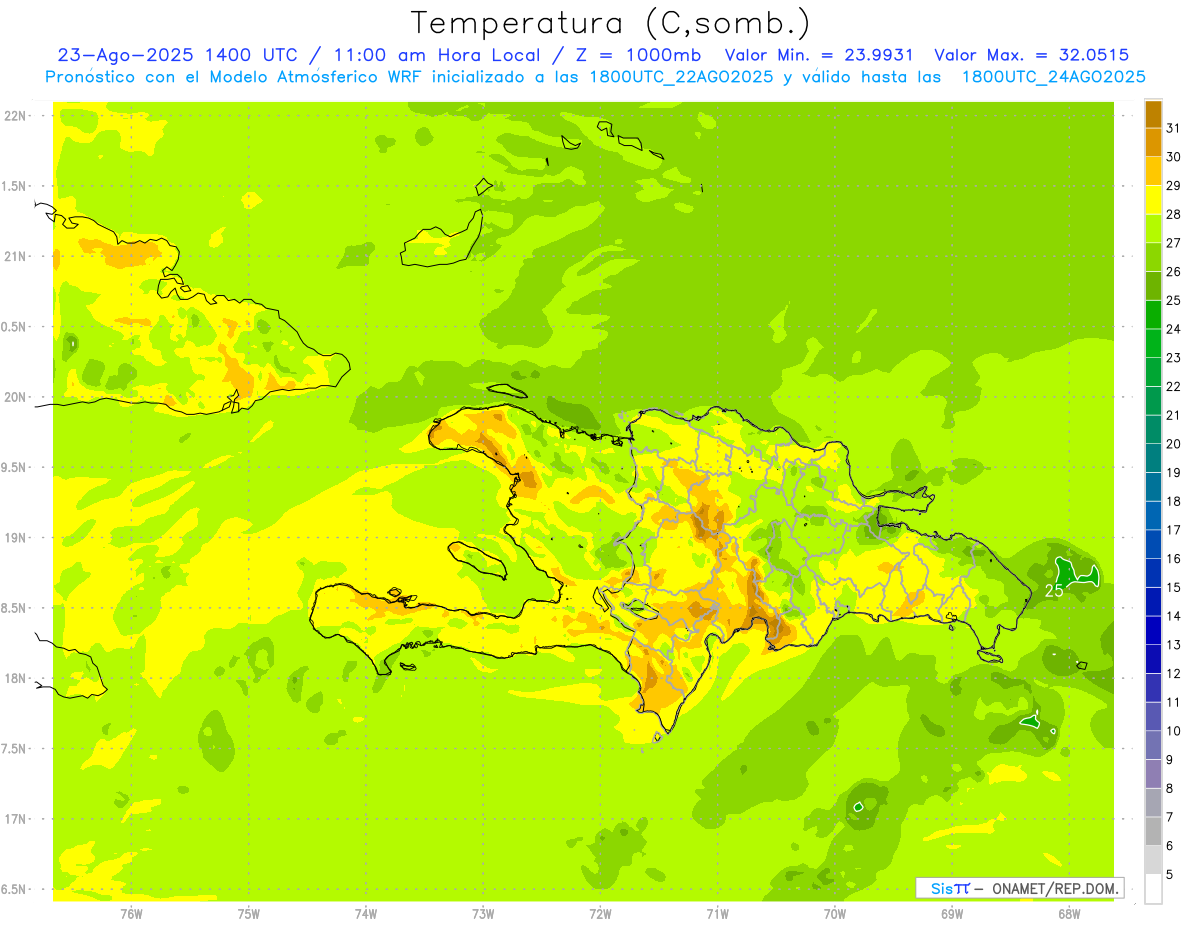Click the '31' colorbar label

click(1174, 128)
